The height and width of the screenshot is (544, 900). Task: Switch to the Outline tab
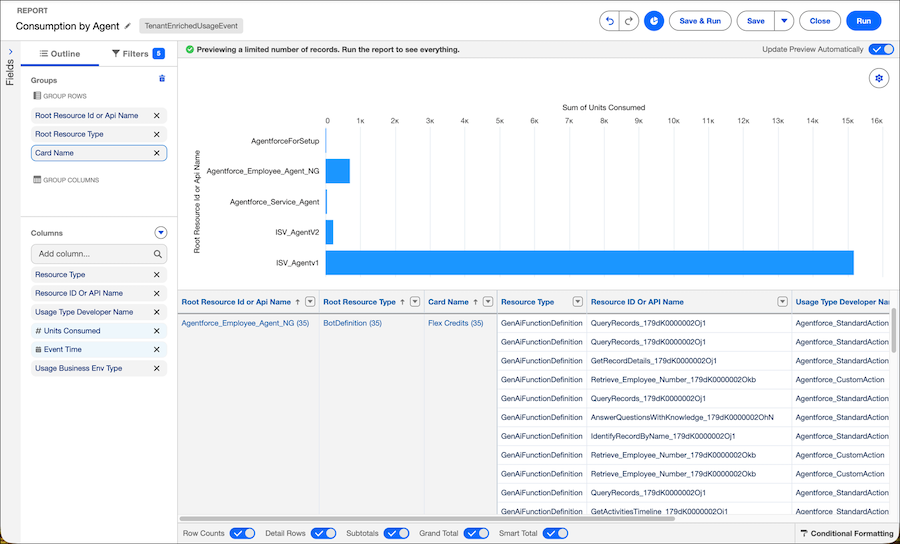point(60,53)
